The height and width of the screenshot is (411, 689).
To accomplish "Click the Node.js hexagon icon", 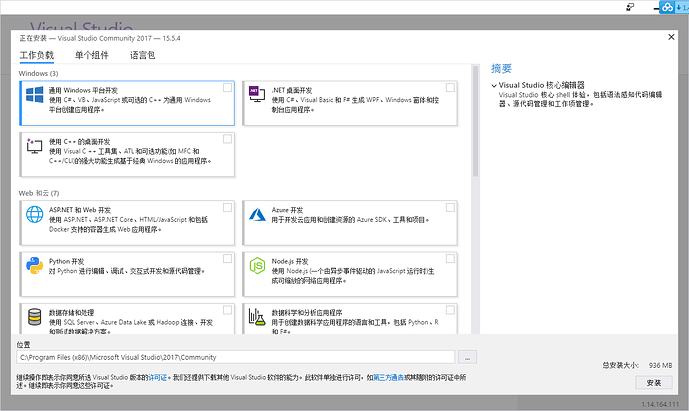I will click(x=257, y=266).
